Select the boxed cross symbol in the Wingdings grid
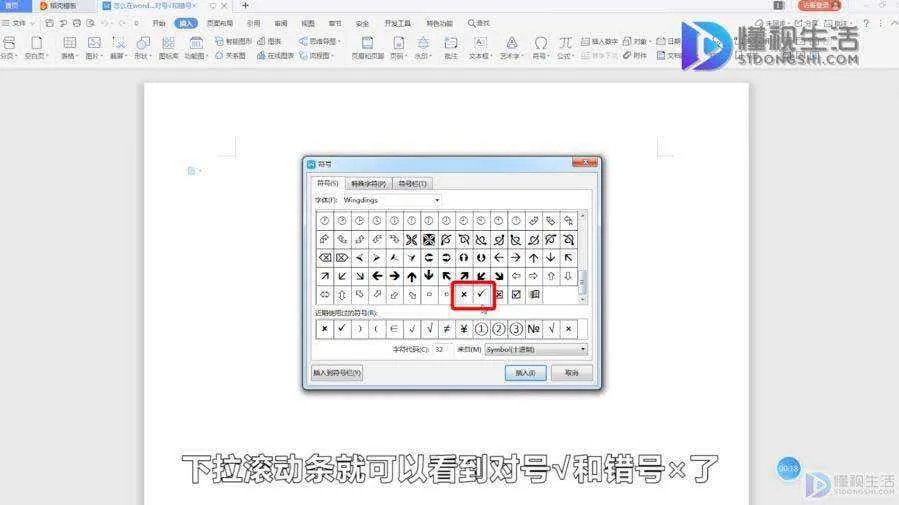The image size is (899, 505). tap(499, 294)
